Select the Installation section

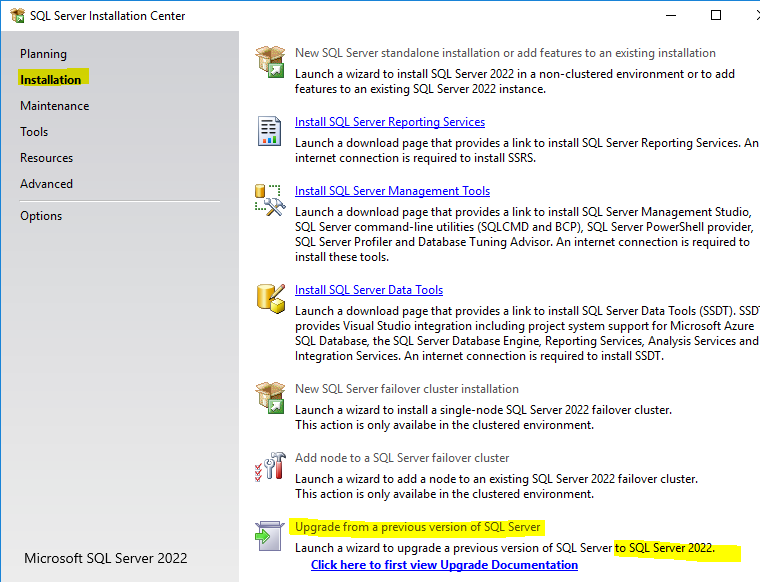tap(50, 79)
